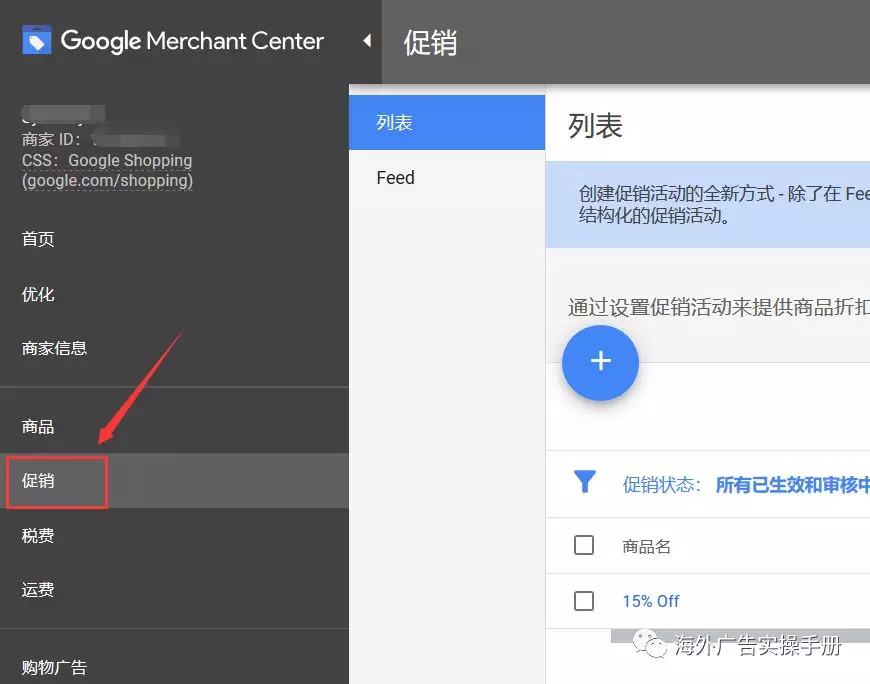Click the Google Merchant Center title text
The image size is (870, 684).
(x=192, y=41)
